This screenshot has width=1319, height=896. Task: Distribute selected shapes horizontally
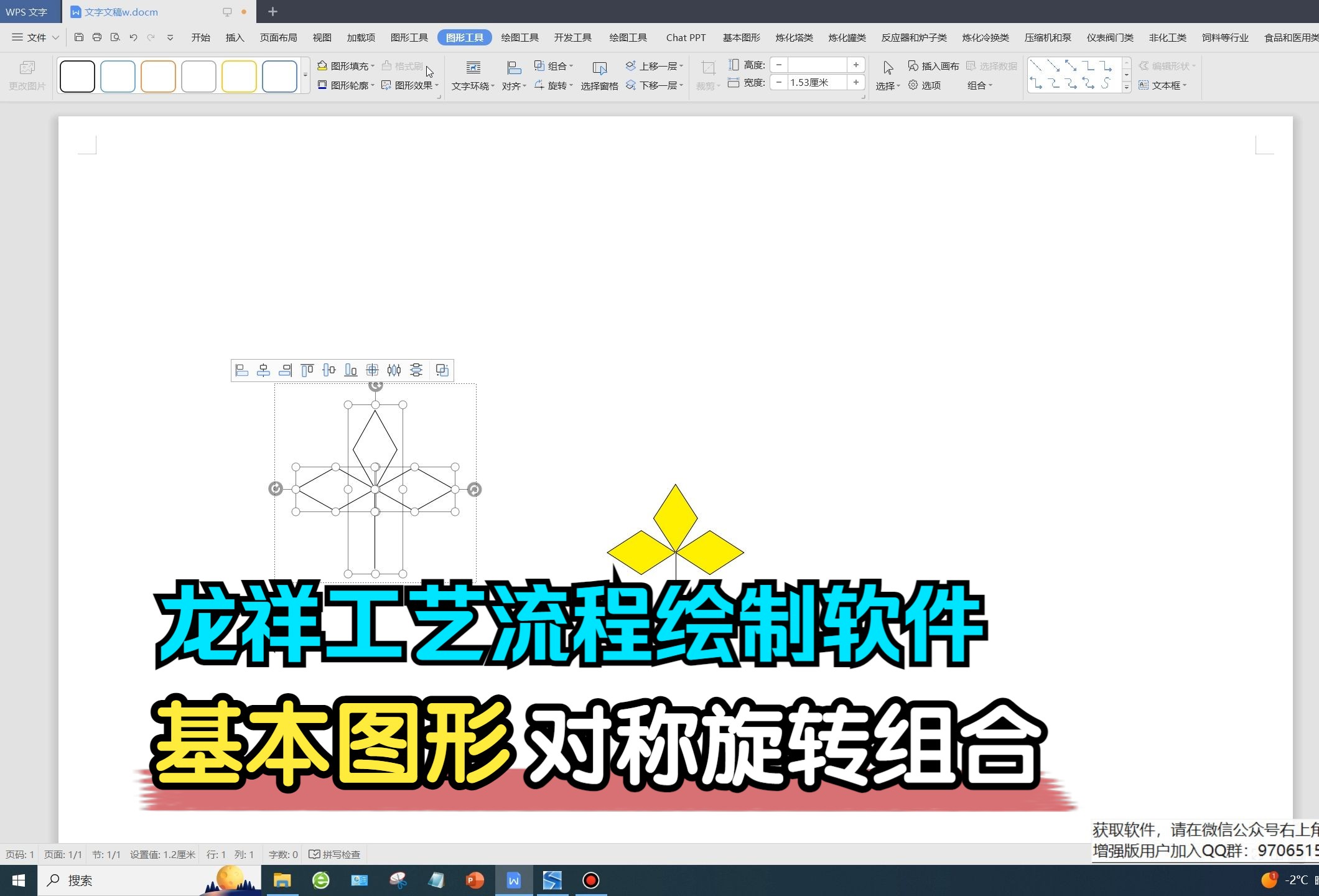coord(394,370)
